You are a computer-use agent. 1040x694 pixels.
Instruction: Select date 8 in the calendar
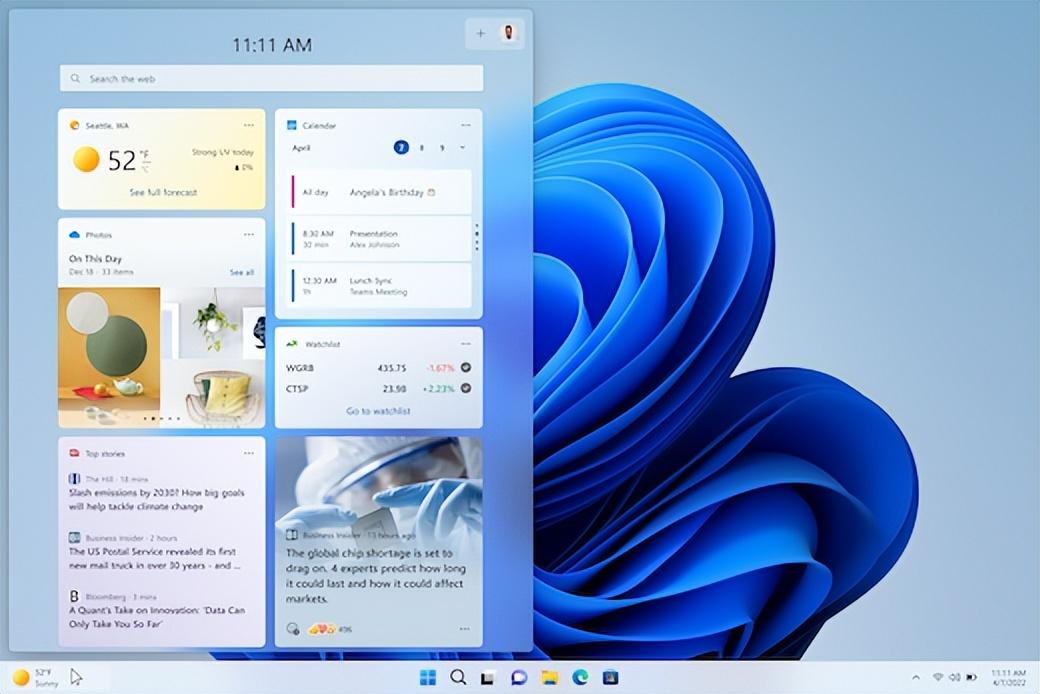pos(422,148)
